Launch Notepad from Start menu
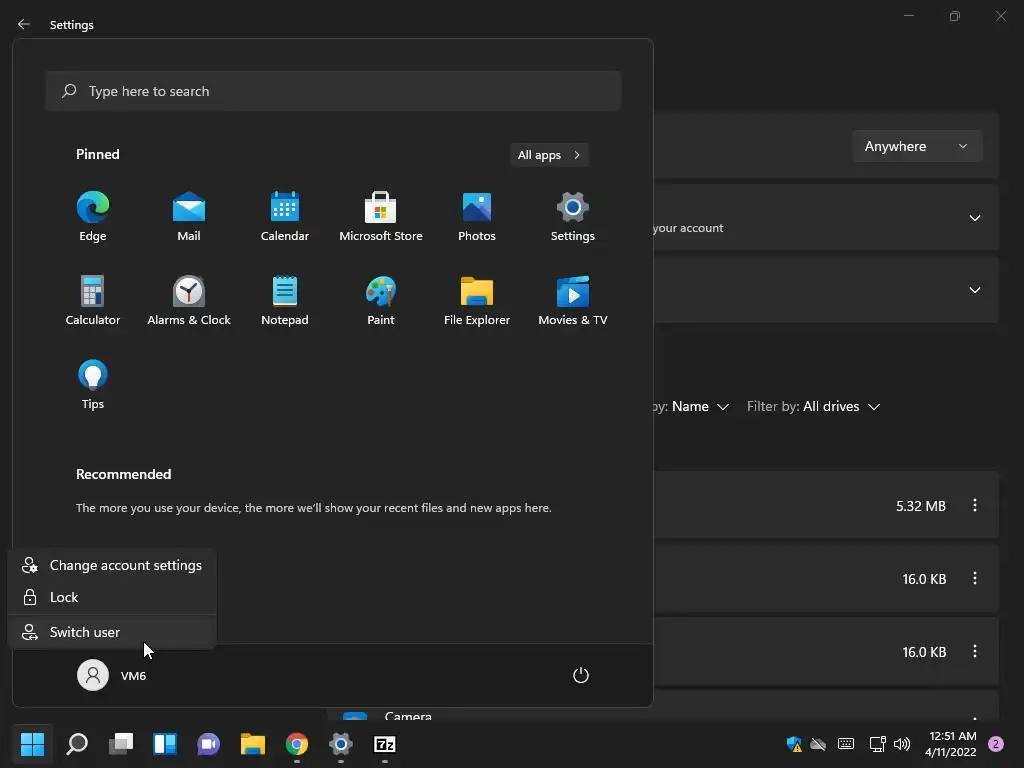Viewport: 1024px width, 768px height. click(285, 301)
